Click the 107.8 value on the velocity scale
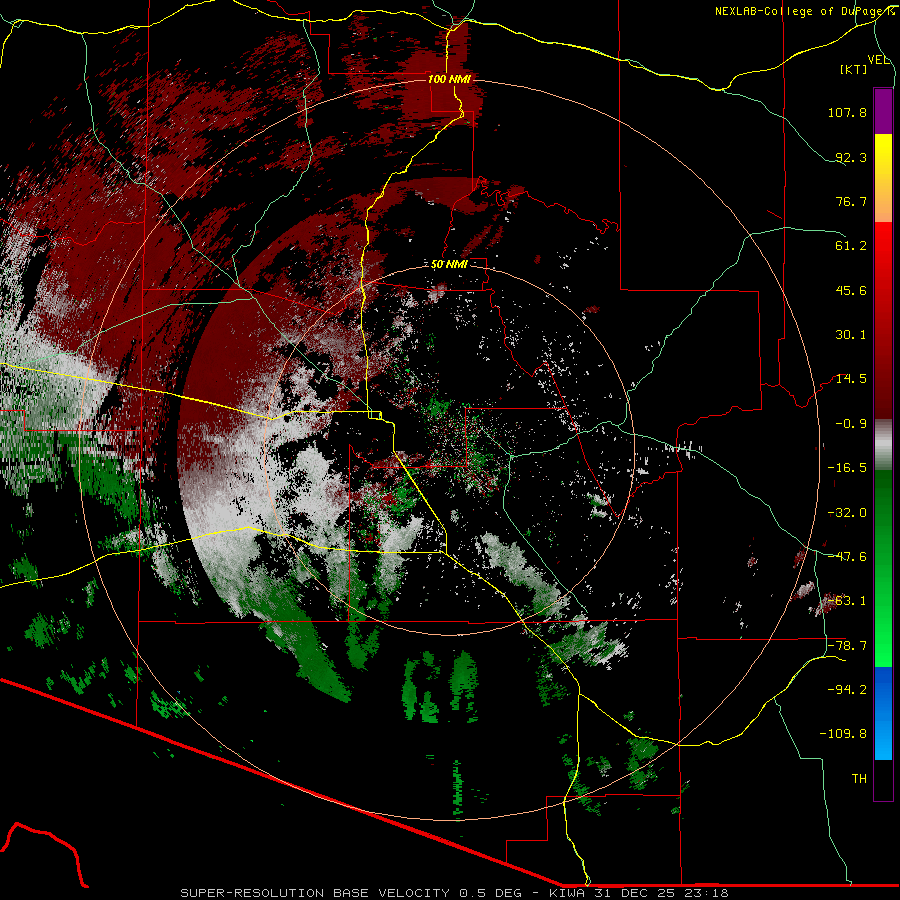Screen dimensions: 900x900 click(x=847, y=112)
